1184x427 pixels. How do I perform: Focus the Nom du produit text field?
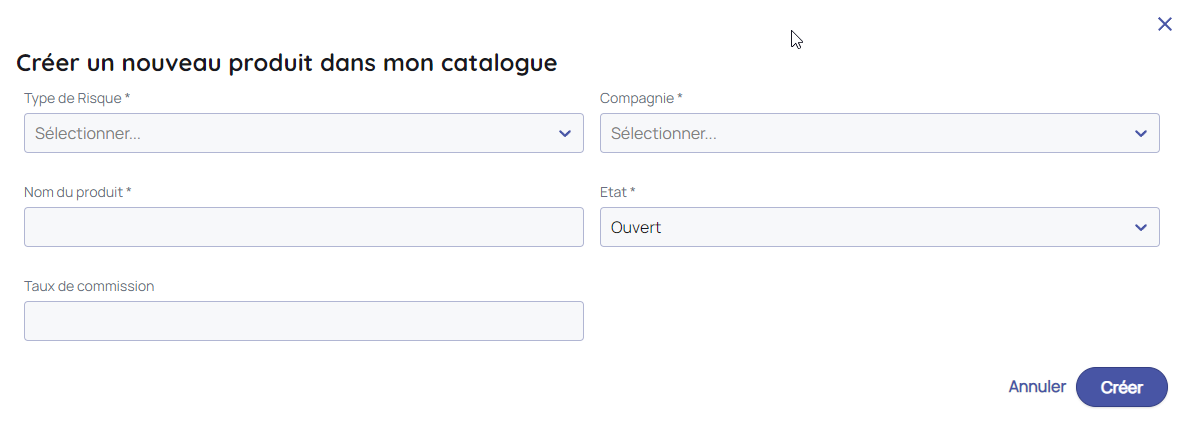click(x=303, y=227)
